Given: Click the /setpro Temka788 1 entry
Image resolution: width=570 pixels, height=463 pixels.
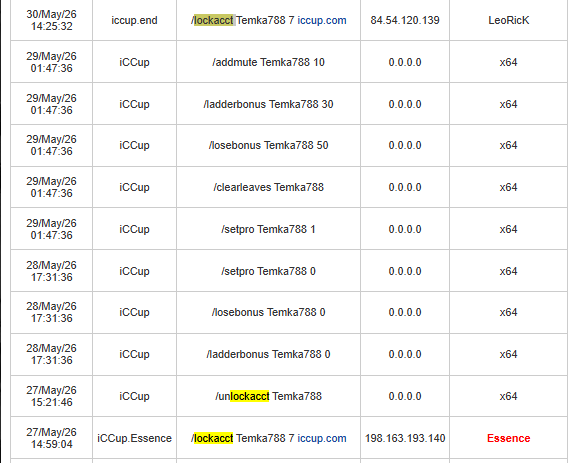Looking at the screenshot, I should [268, 229].
